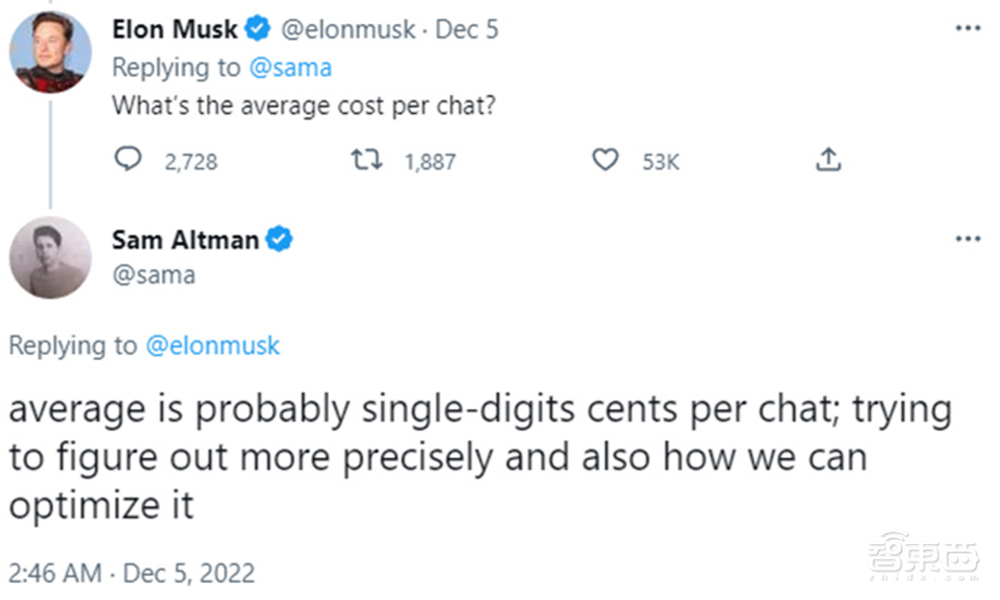The width and height of the screenshot is (1000, 600).
Task: Open Sam Altman's profile picture
Action: point(50,258)
